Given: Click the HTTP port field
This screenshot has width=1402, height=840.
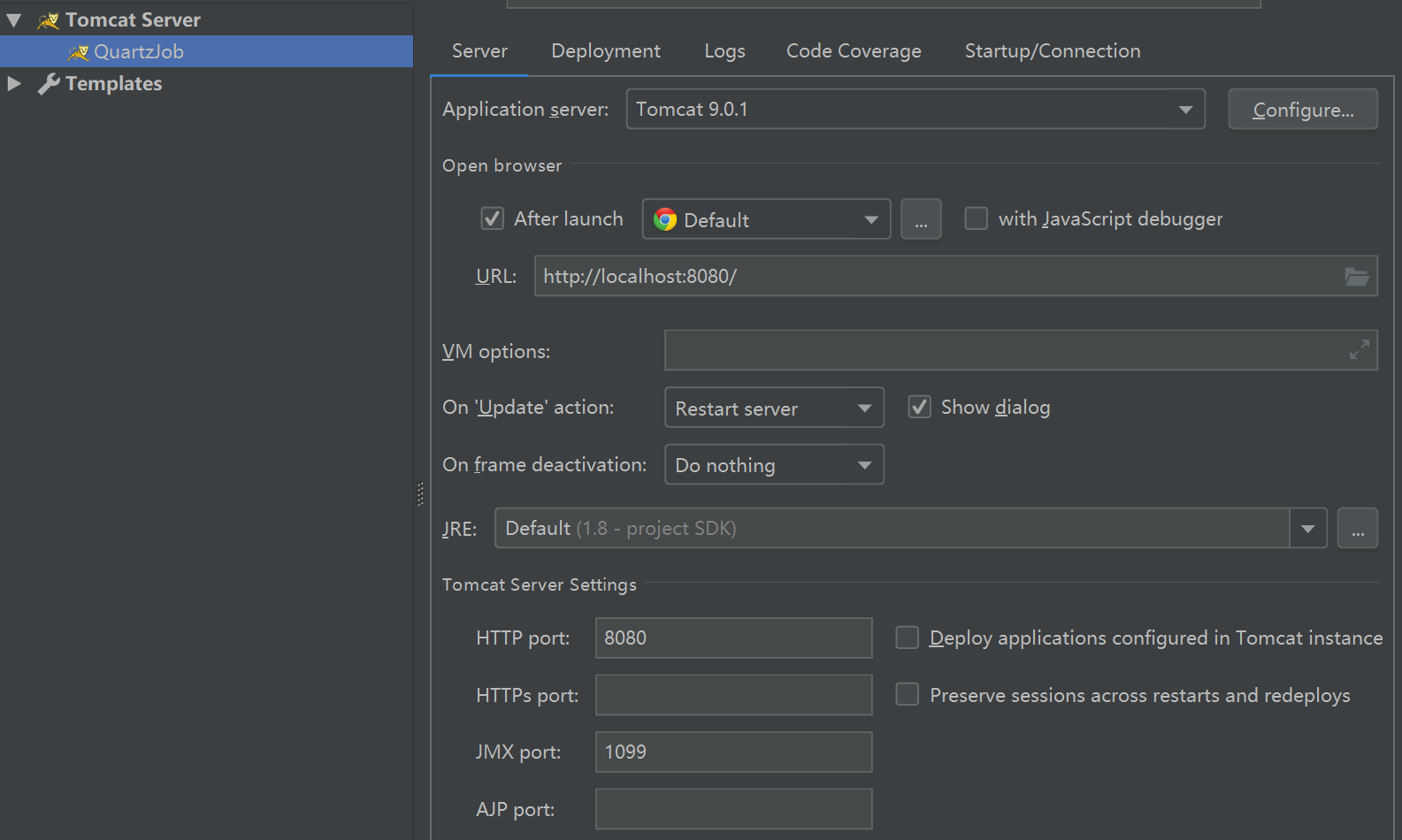Looking at the screenshot, I should [x=734, y=638].
